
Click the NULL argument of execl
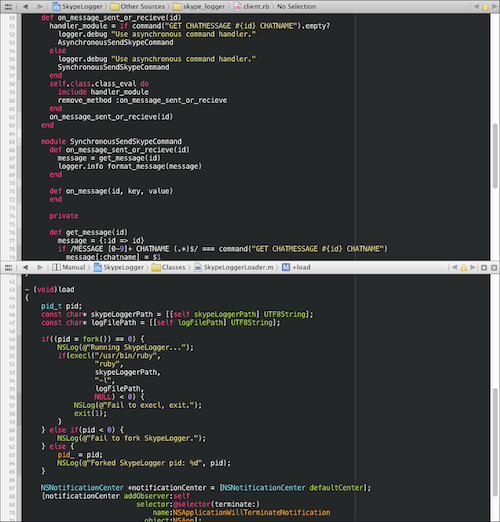[x=102, y=397]
